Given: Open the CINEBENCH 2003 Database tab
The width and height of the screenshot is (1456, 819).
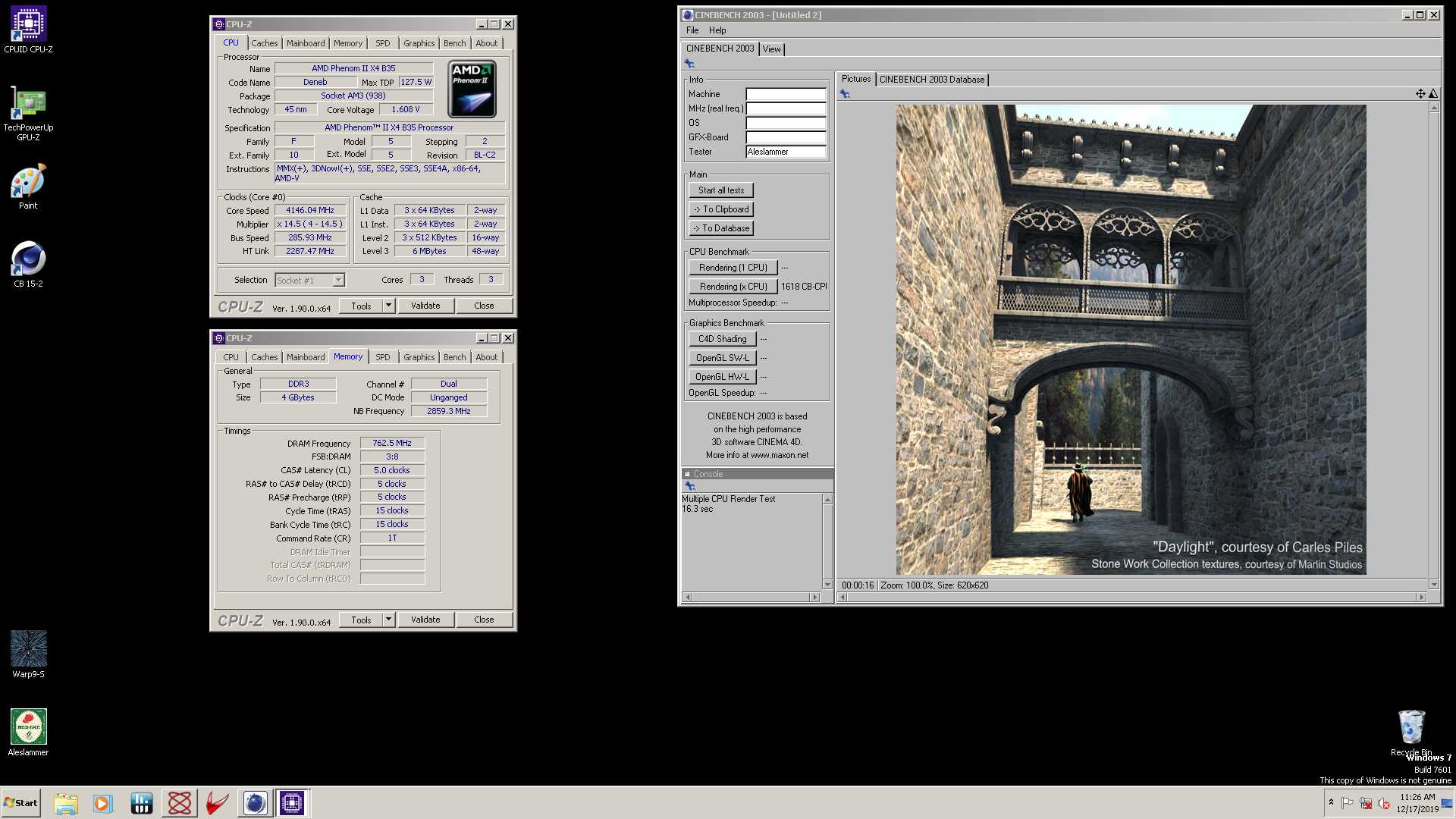Looking at the screenshot, I should 931,80.
